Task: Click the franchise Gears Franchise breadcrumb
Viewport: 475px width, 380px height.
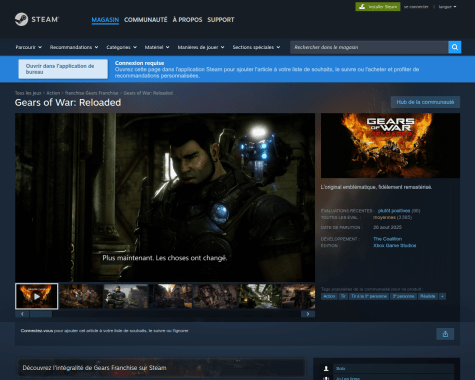Action: point(92,93)
